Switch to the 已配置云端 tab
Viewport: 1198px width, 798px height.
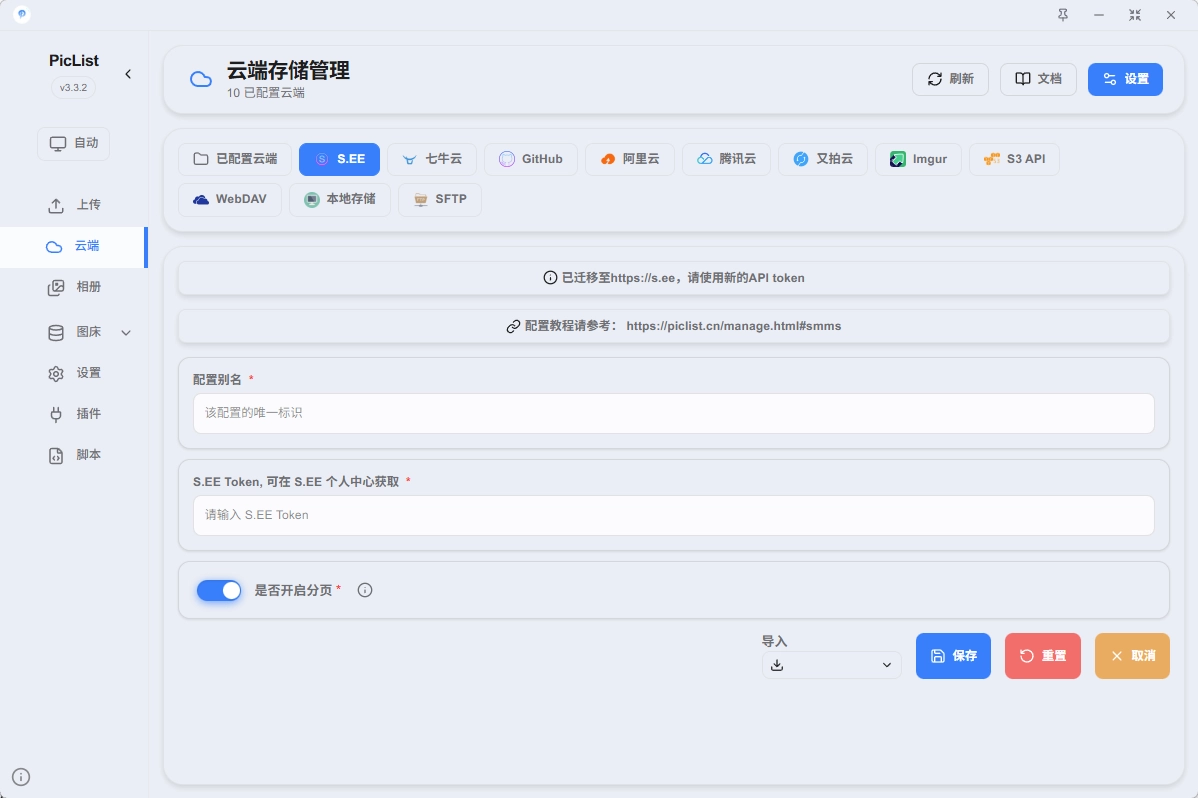click(x=235, y=159)
